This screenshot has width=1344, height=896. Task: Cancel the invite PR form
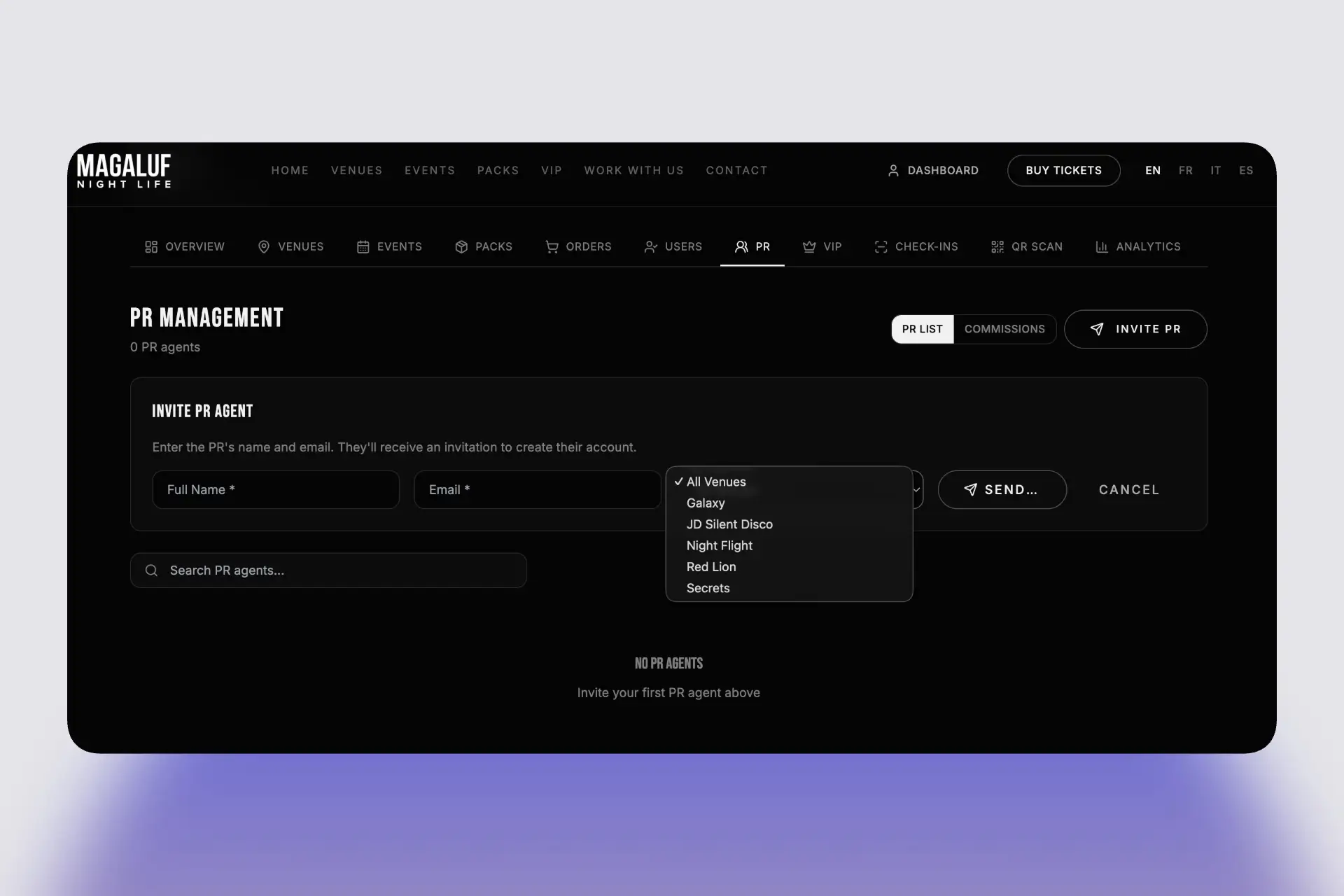click(1129, 490)
